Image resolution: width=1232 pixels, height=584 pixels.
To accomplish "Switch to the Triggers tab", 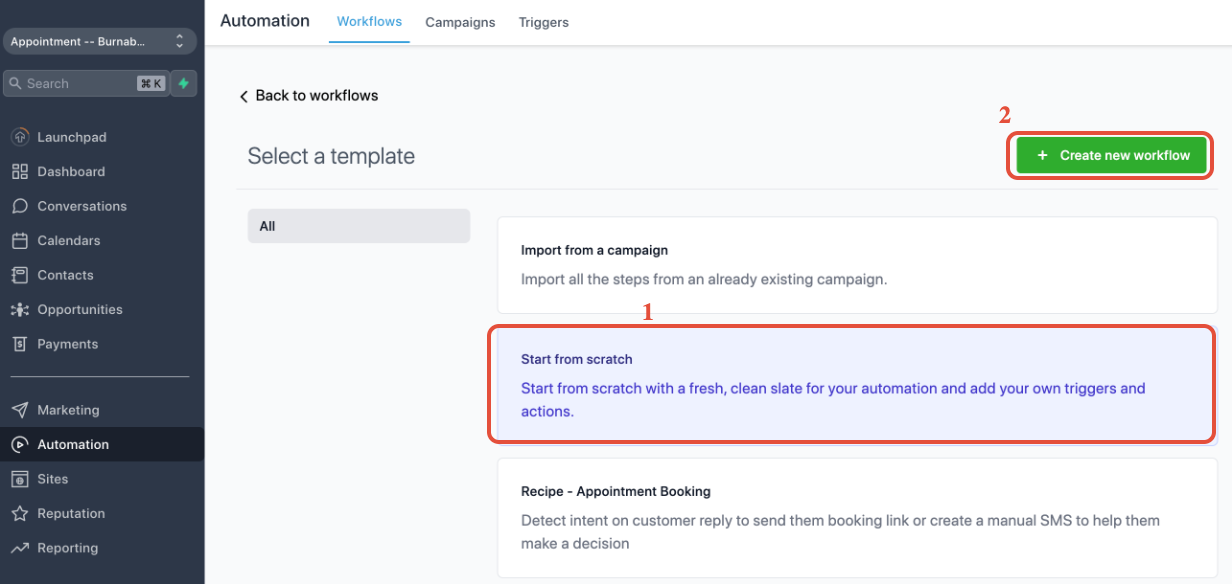I will (543, 22).
